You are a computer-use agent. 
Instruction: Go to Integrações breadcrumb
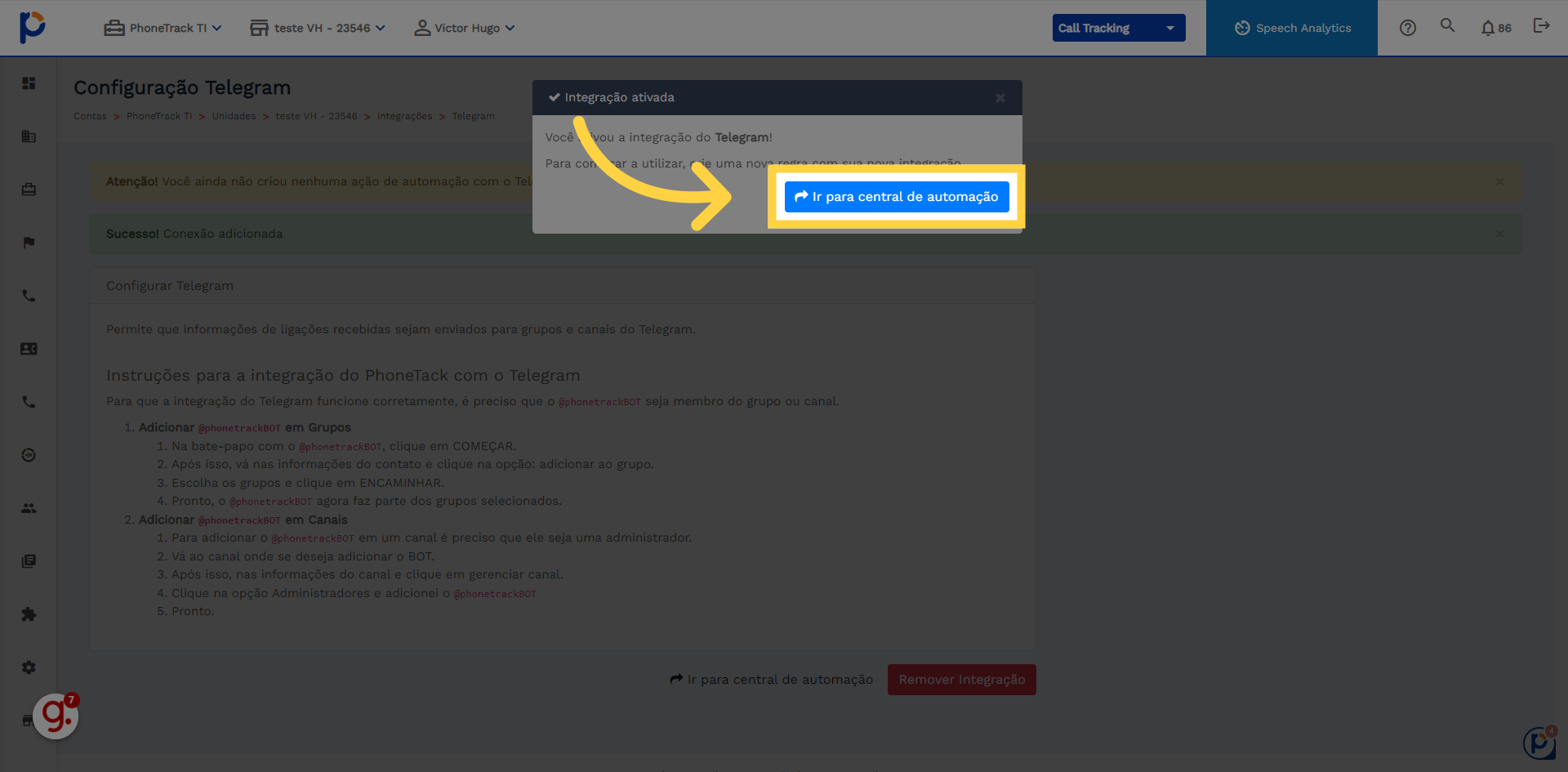click(404, 116)
